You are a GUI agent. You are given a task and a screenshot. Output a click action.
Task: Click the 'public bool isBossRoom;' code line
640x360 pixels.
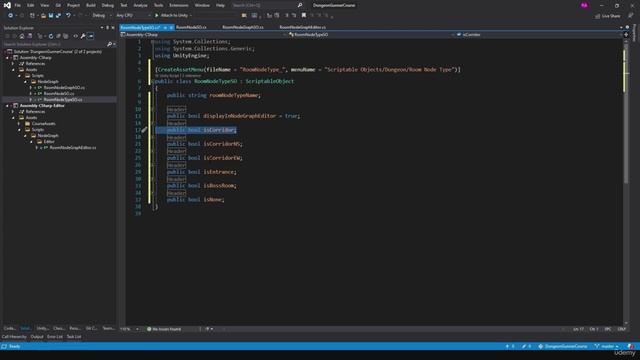click(x=202, y=186)
